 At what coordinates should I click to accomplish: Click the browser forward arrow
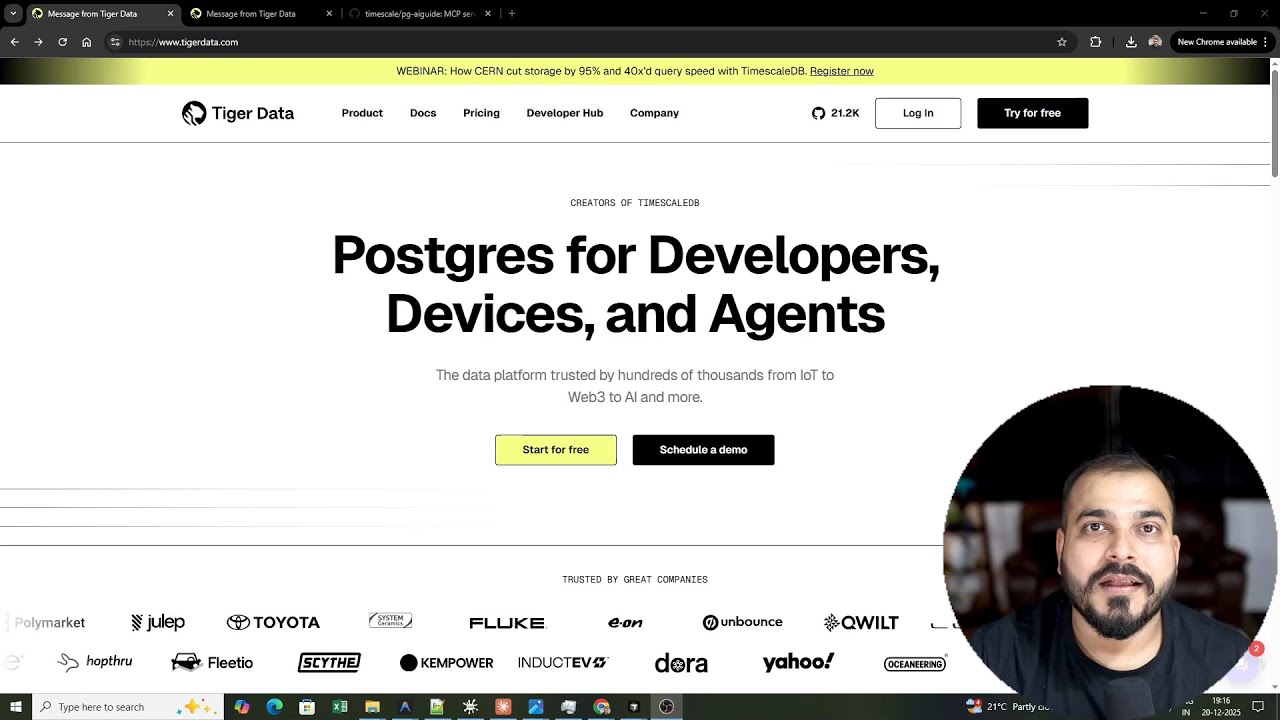tap(38, 42)
